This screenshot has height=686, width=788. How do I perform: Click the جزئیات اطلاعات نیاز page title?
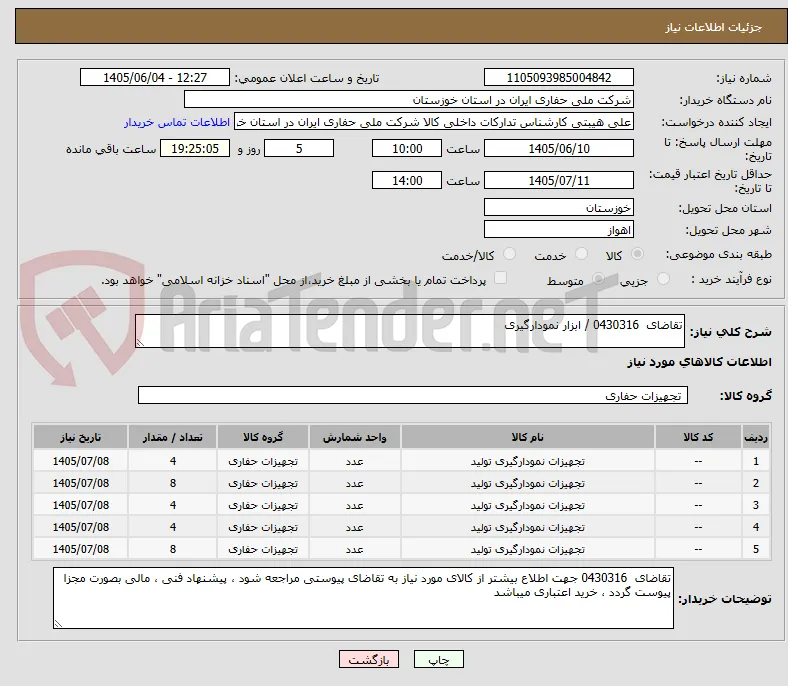coord(714,27)
